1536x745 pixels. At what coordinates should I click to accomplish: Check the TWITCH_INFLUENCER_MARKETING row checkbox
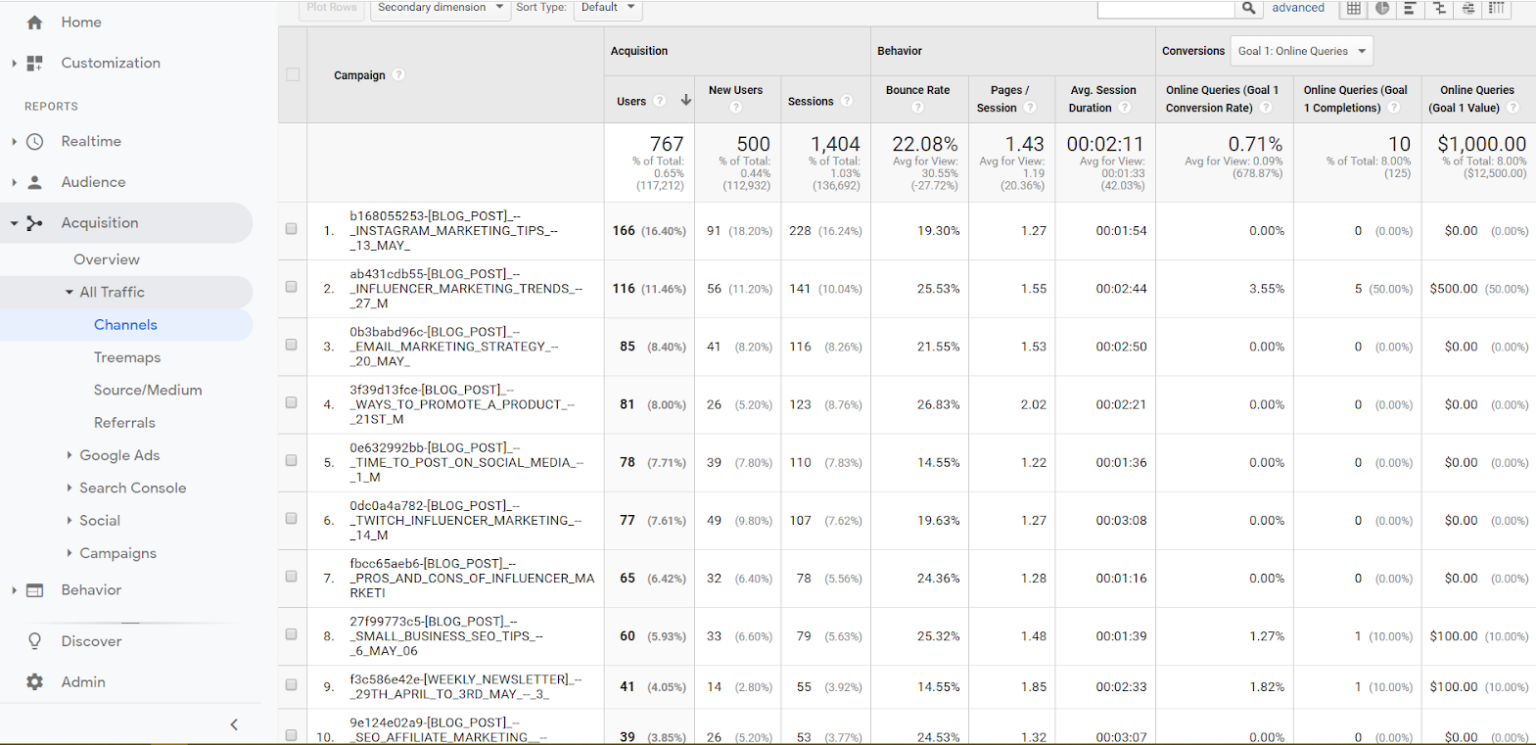pos(291,518)
